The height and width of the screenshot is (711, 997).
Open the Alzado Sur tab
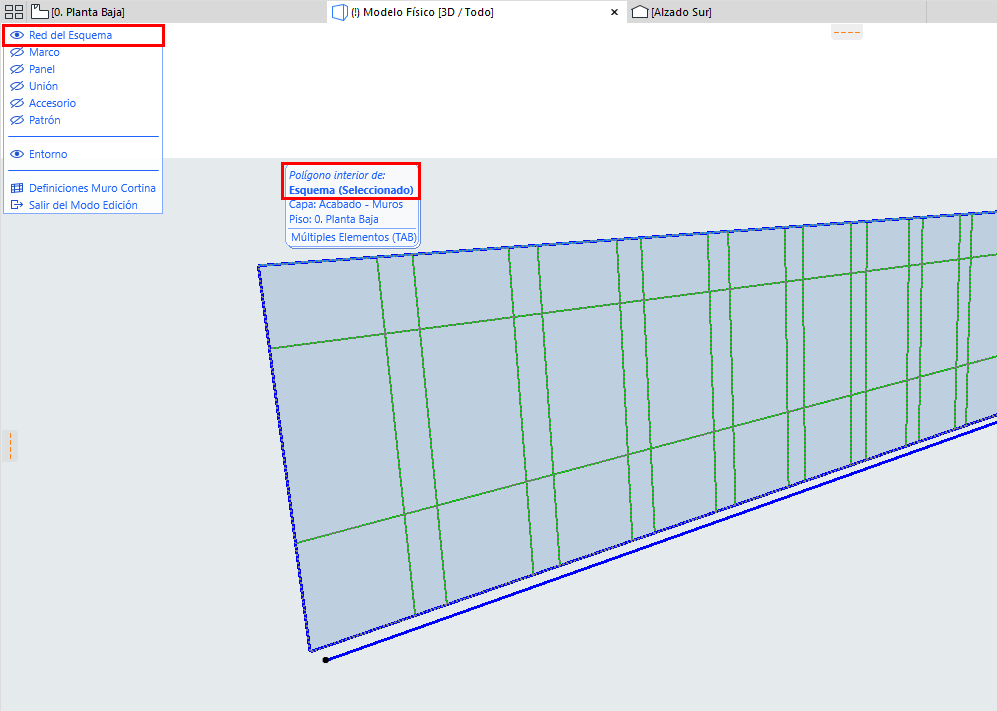[x=681, y=12]
